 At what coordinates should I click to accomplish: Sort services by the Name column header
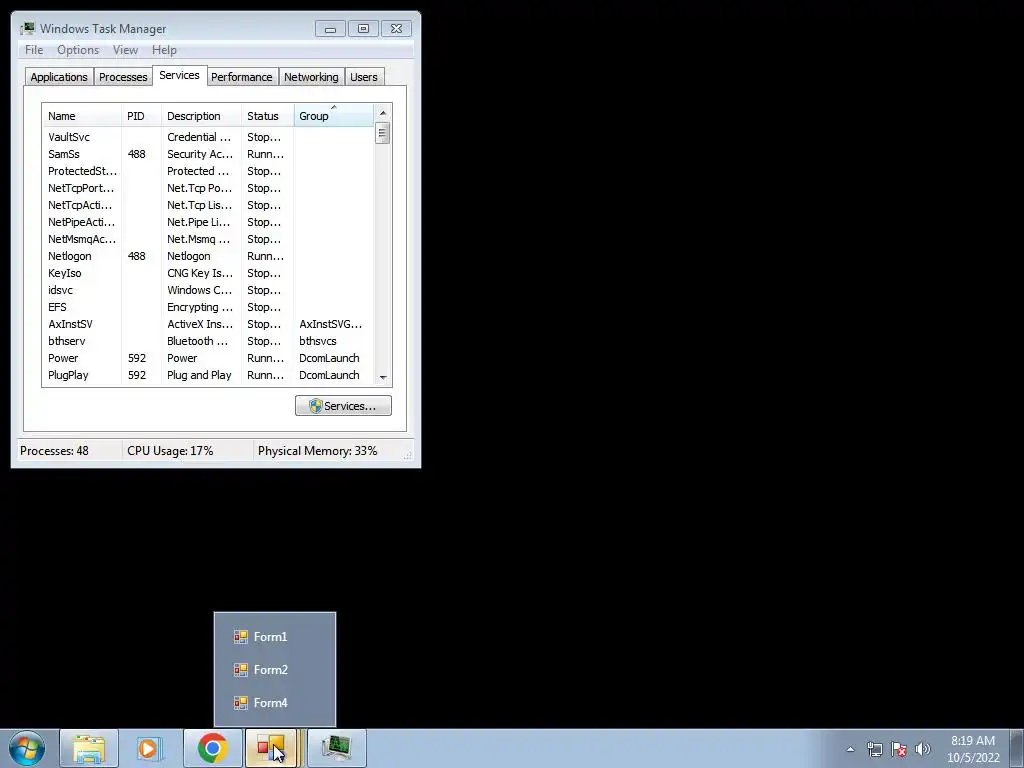[82, 116]
